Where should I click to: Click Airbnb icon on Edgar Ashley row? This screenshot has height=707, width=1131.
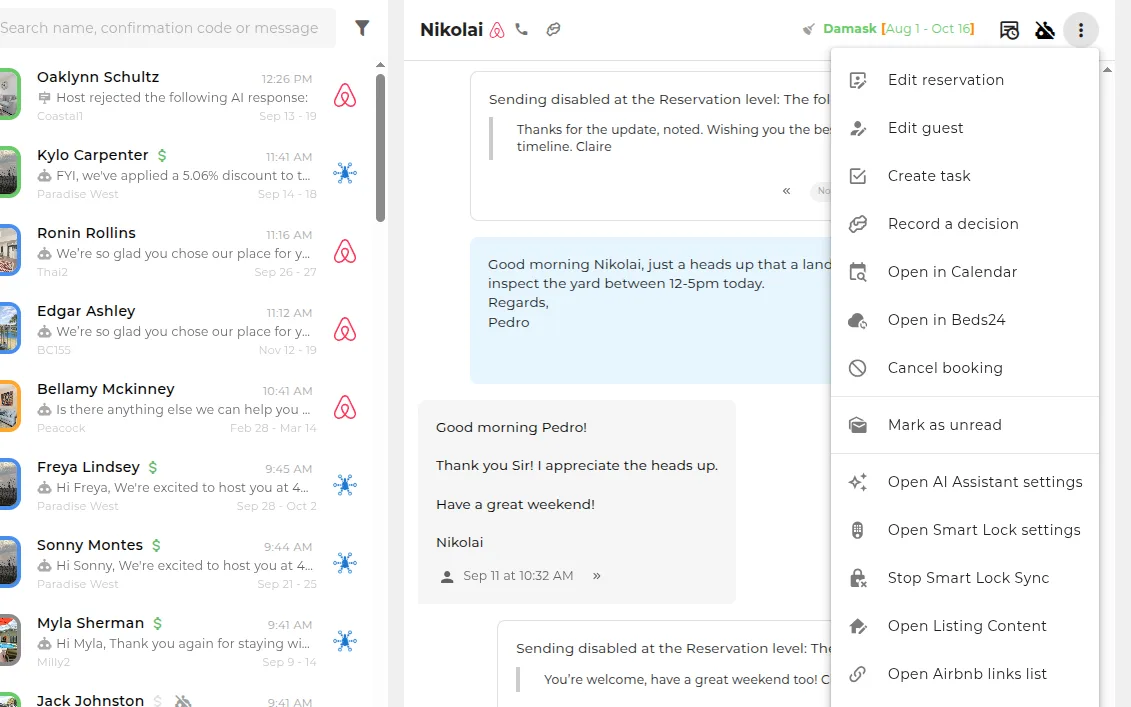(345, 329)
